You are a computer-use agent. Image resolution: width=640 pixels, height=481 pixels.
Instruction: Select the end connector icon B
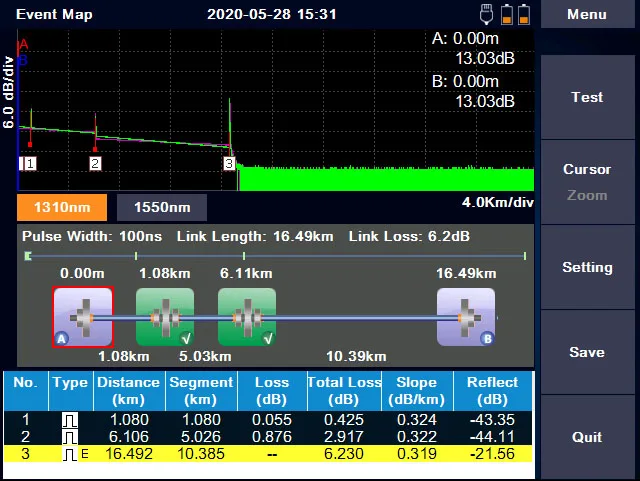click(466, 317)
